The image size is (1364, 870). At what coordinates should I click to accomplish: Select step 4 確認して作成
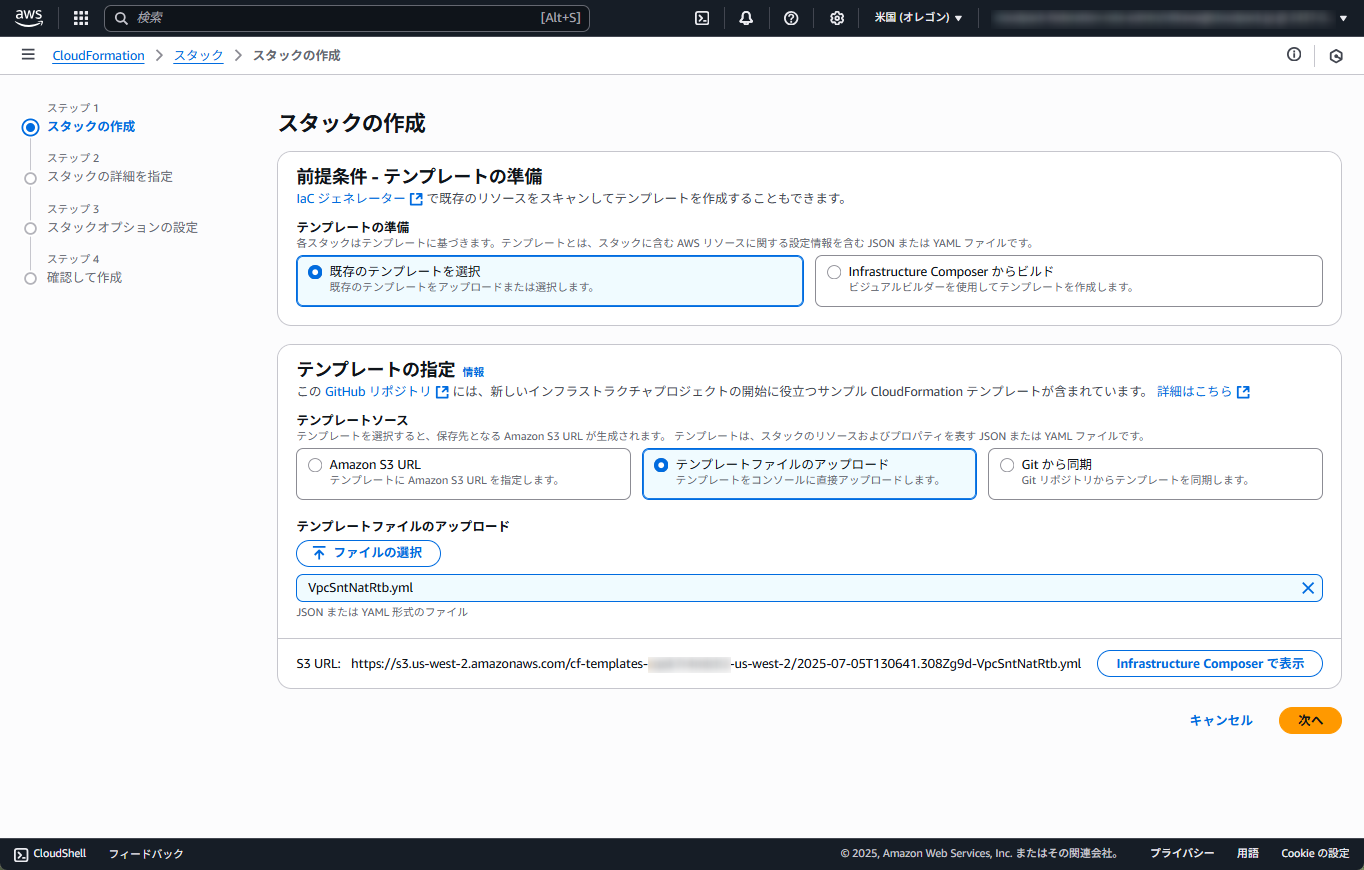point(84,278)
